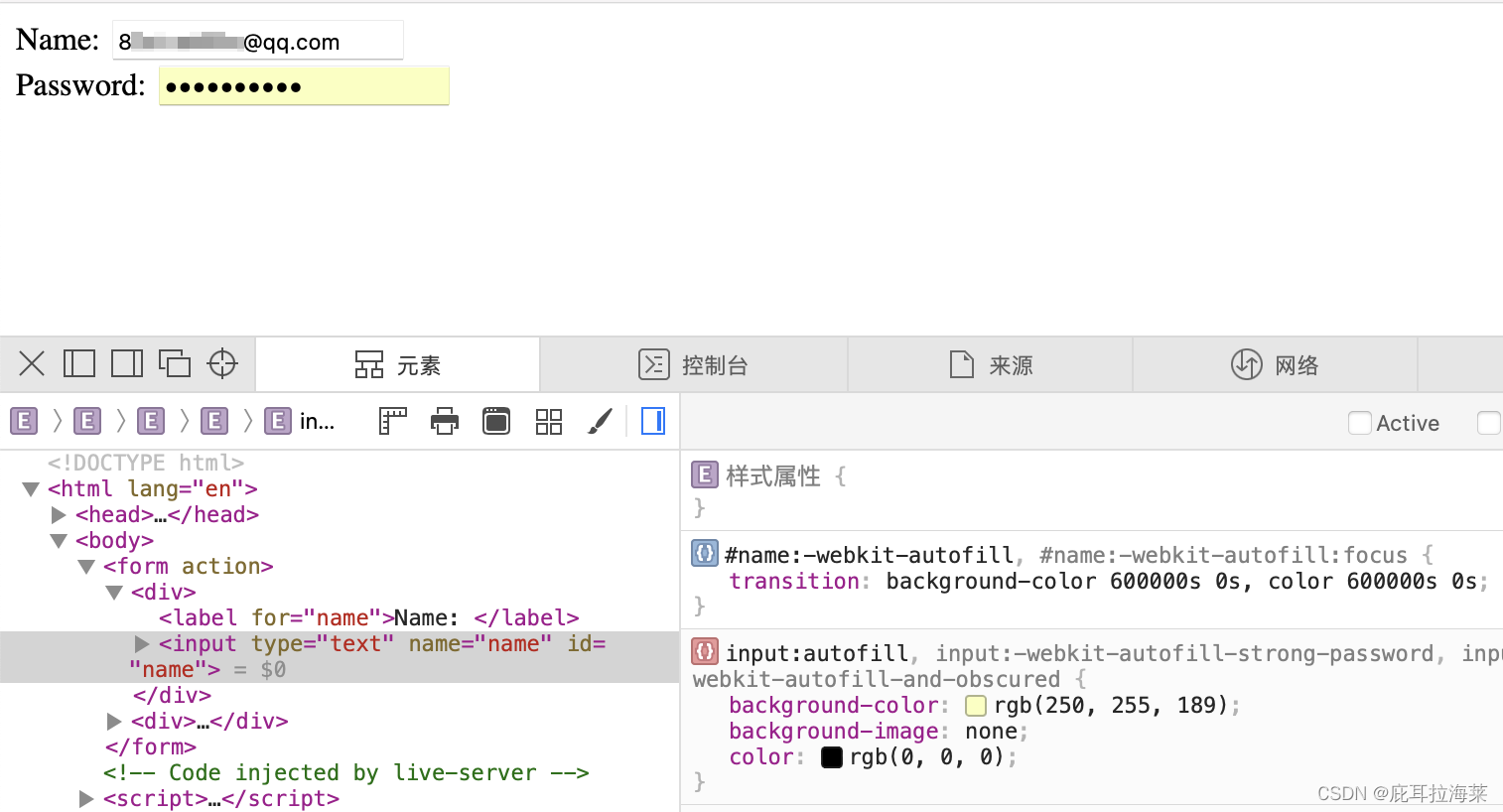Click the E icon next to 样式属性
The image size is (1503, 812).
(704, 474)
